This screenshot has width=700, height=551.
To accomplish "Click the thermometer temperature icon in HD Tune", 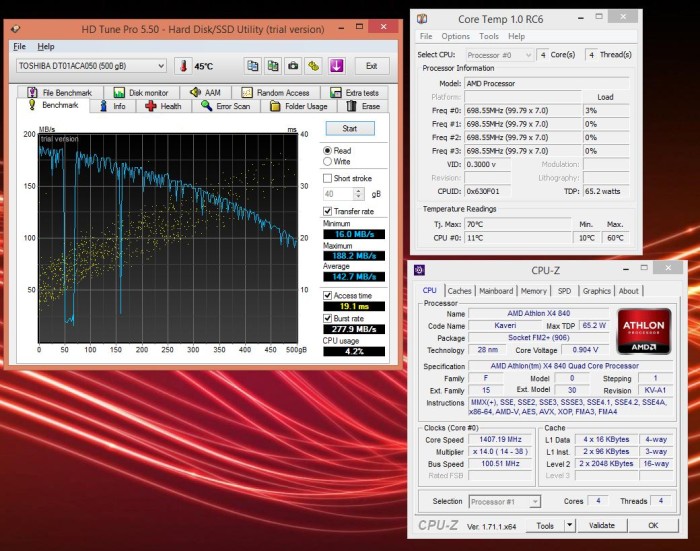I will point(183,66).
